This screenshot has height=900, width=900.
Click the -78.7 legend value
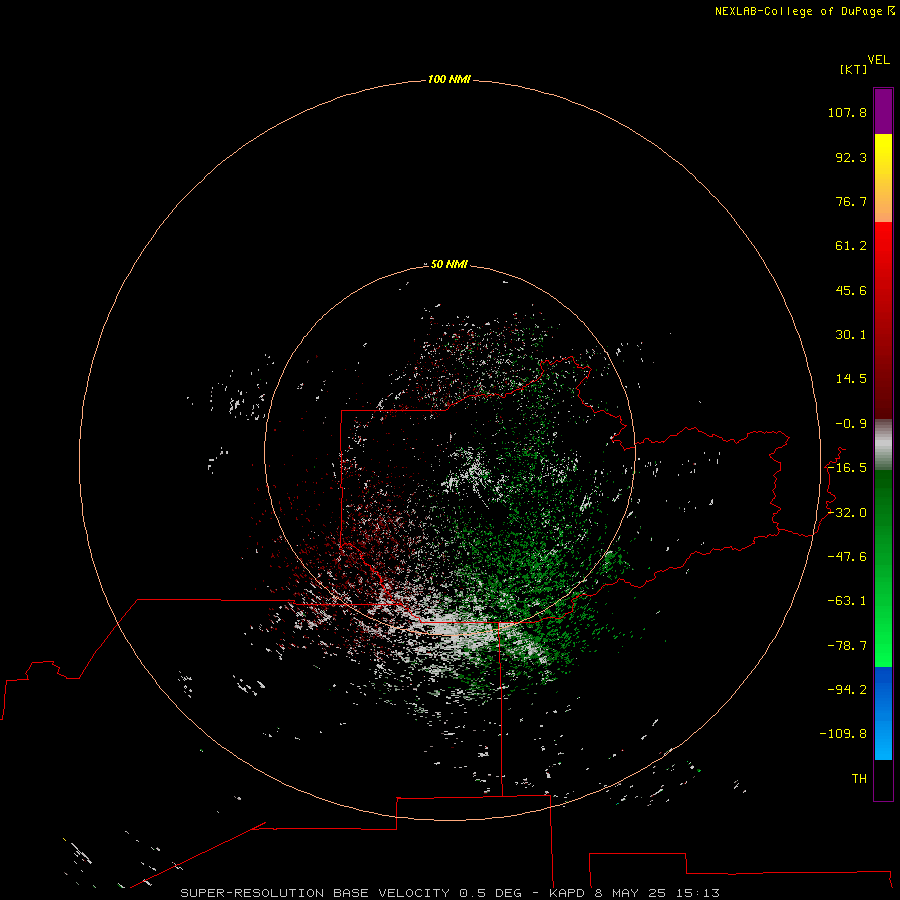(x=847, y=646)
